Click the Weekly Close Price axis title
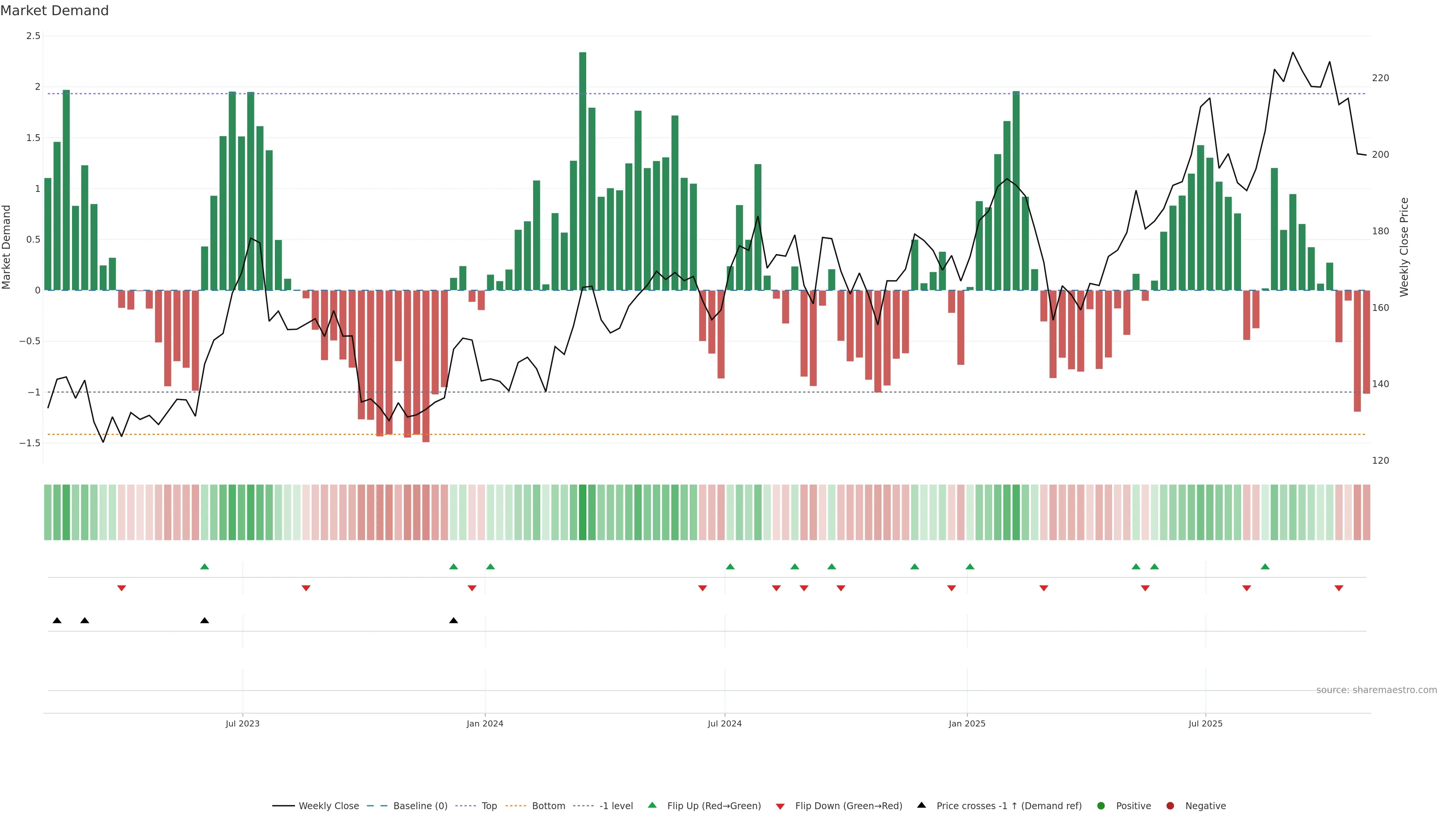 (1404, 247)
